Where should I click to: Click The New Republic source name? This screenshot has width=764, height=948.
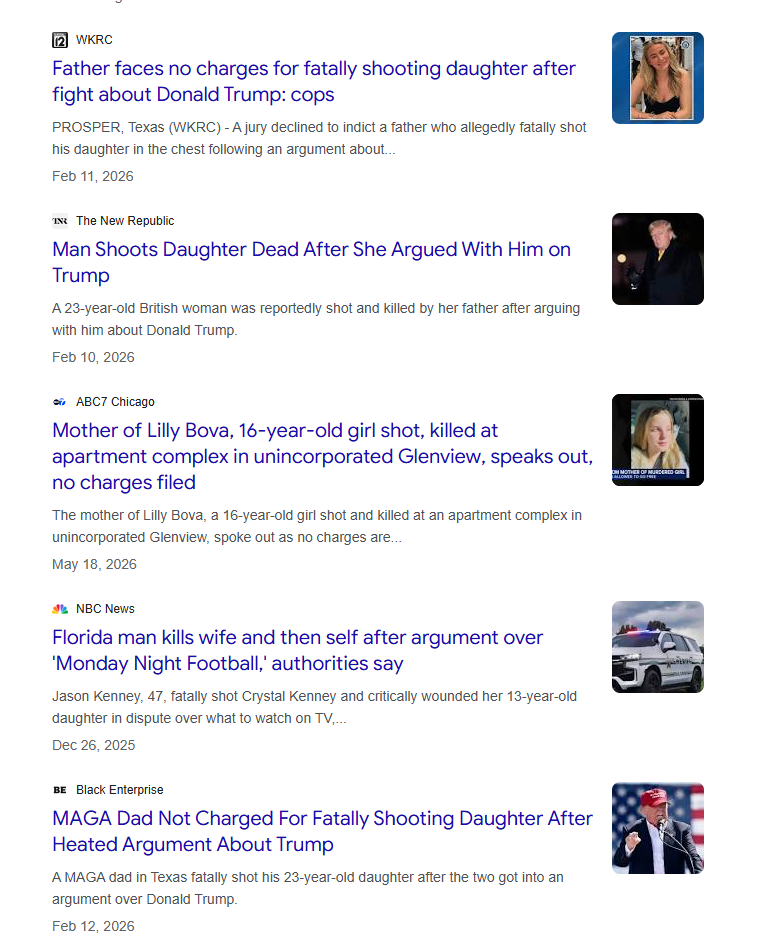(125, 221)
